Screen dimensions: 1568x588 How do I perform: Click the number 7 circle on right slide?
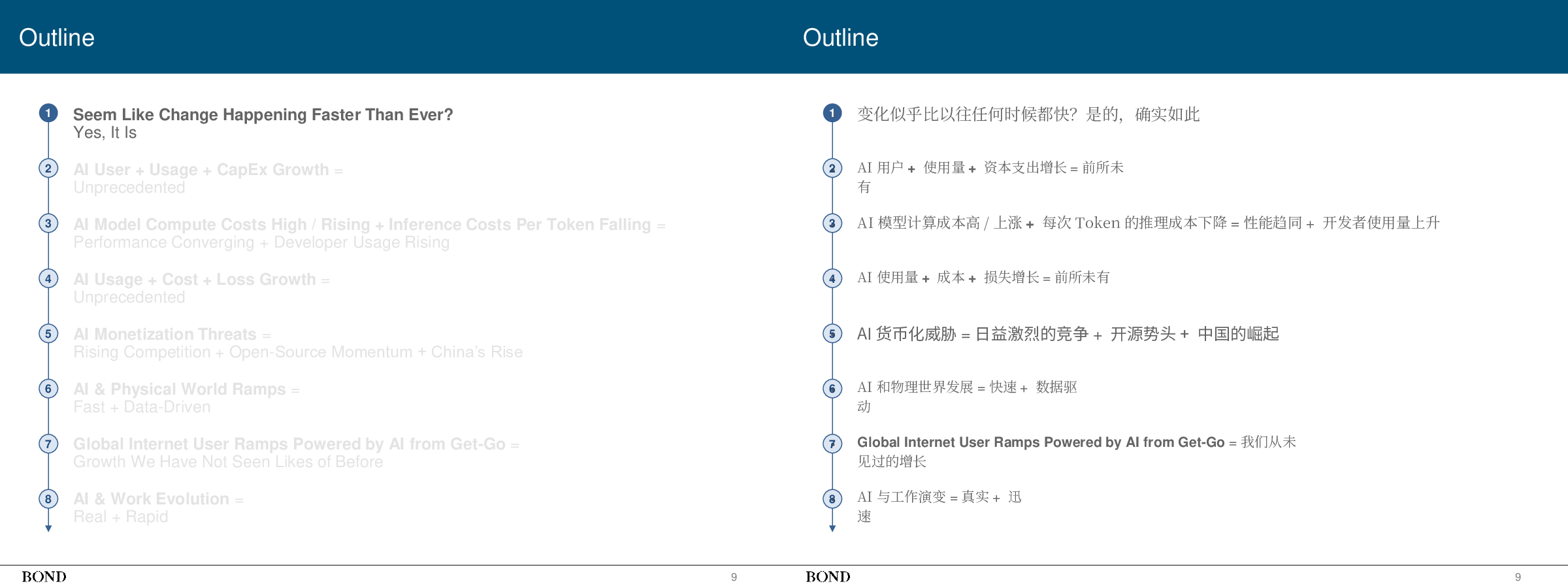832,444
